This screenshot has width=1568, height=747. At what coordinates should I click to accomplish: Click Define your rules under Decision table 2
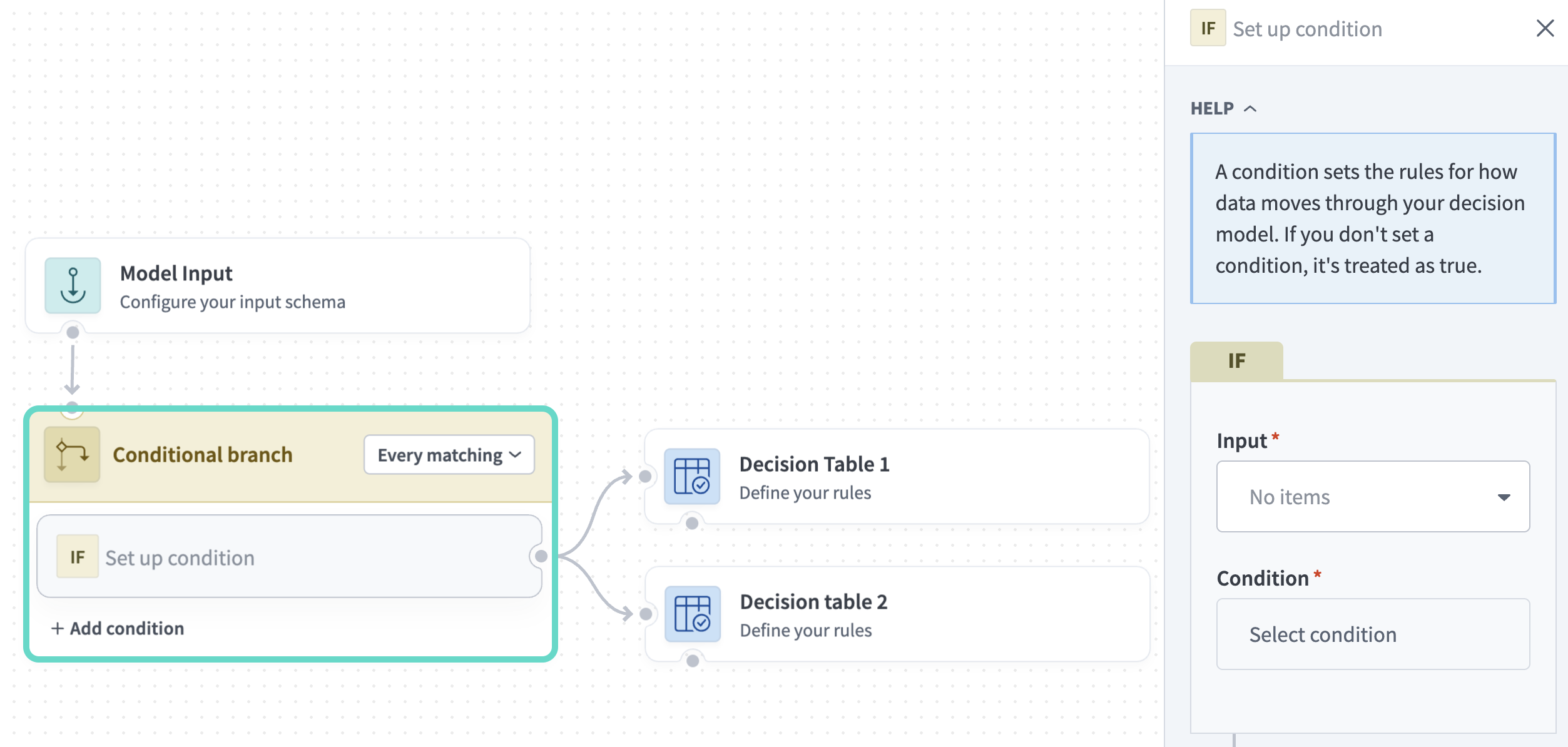[807, 630]
